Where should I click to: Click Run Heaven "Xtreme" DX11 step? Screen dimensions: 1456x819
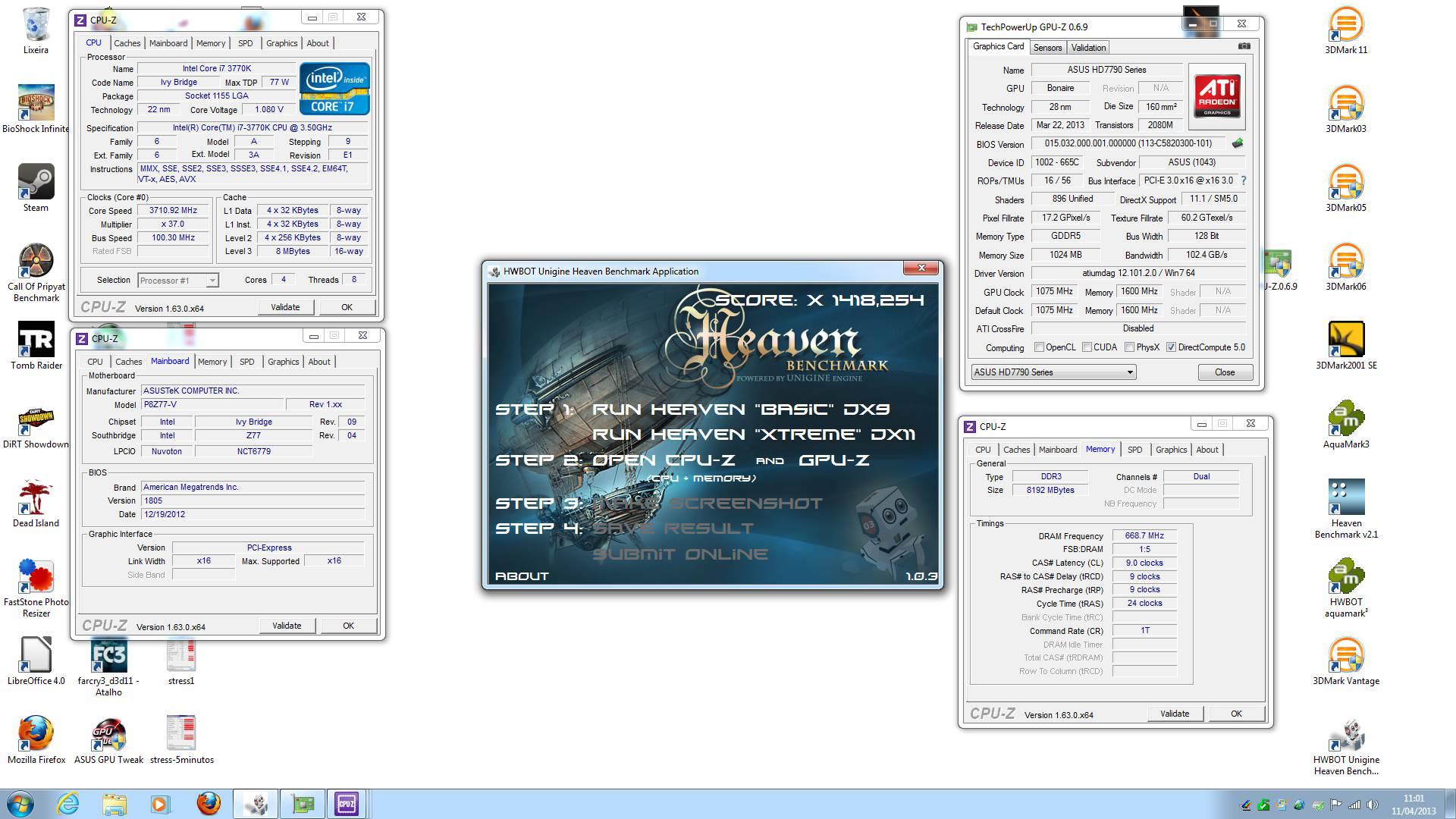coord(754,435)
